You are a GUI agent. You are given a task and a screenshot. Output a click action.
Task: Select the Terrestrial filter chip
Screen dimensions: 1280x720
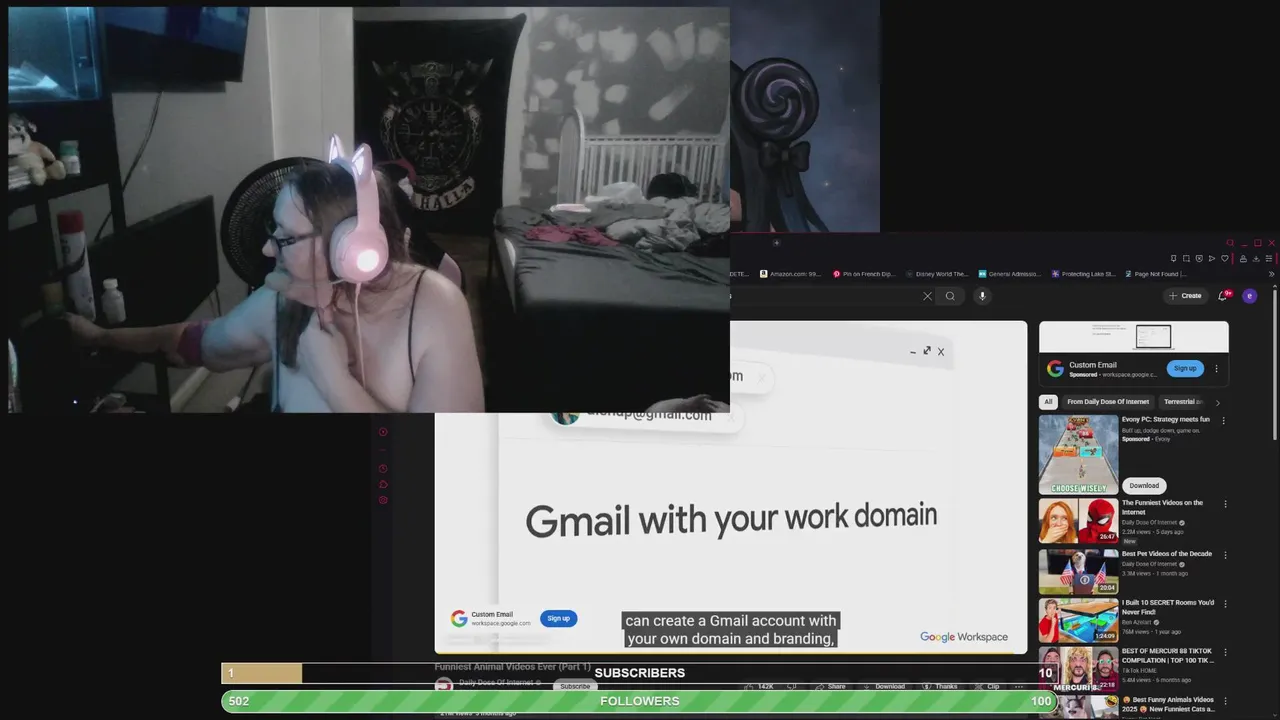[1183, 402]
